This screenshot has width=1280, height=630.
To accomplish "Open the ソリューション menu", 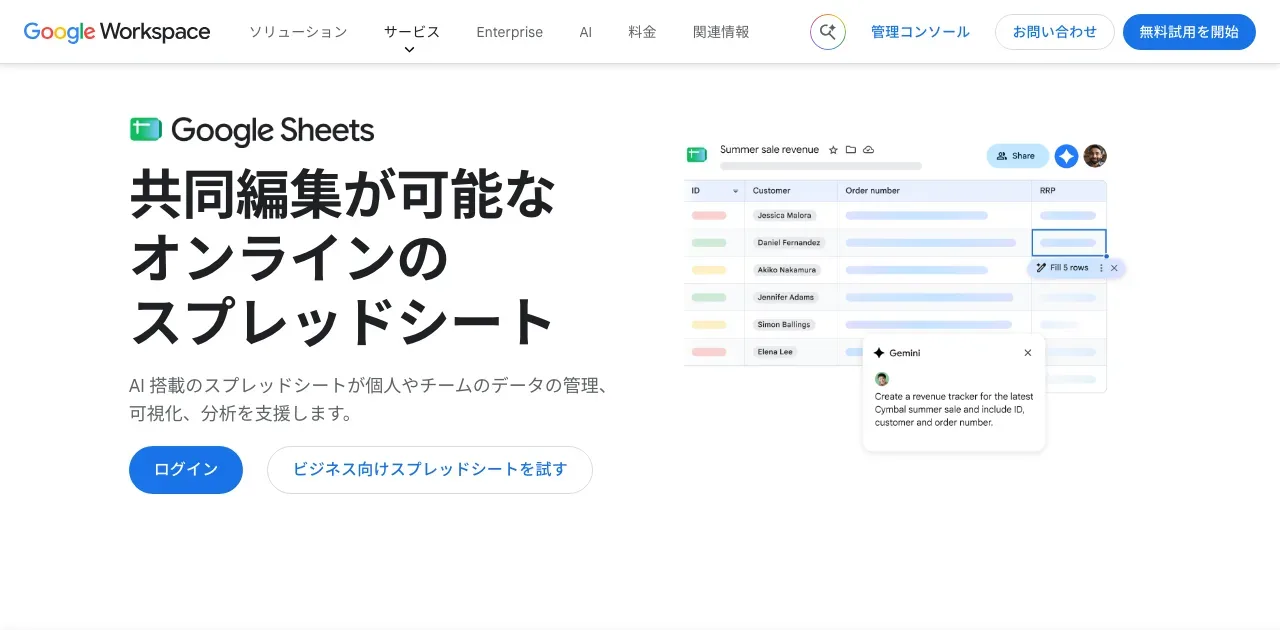I will [x=298, y=32].
